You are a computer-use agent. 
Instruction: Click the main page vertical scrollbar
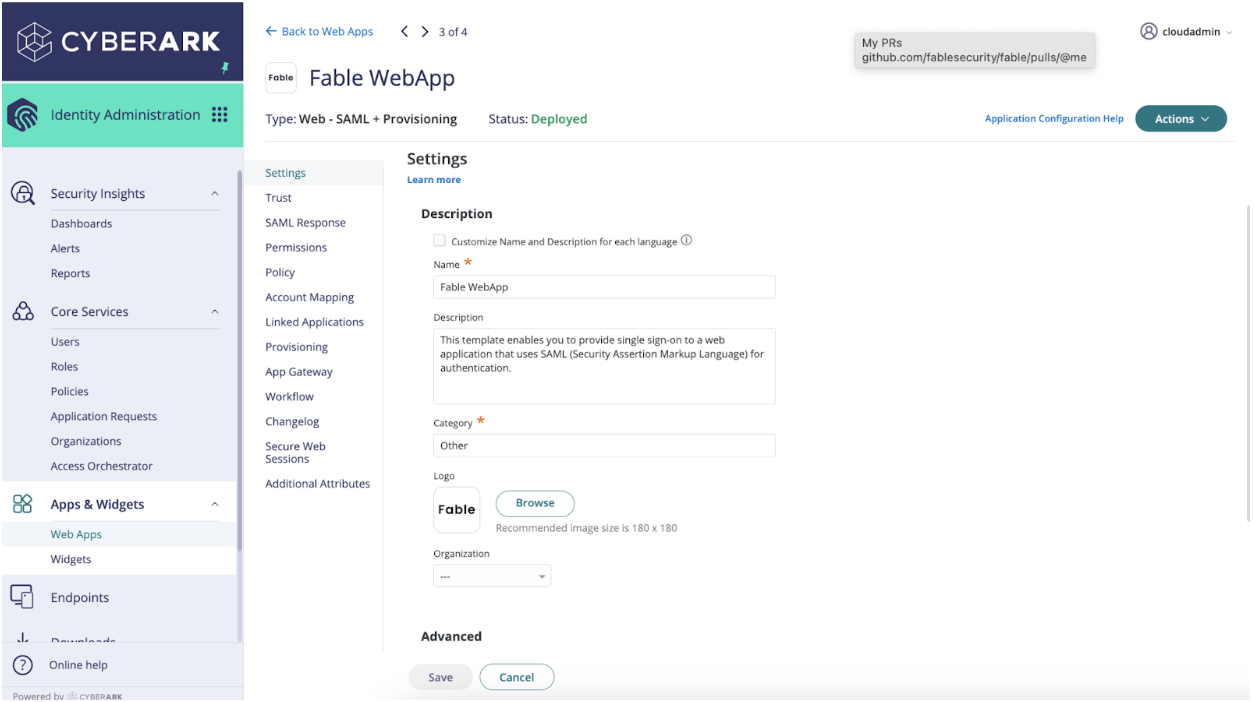click(x=1248, y=363)
